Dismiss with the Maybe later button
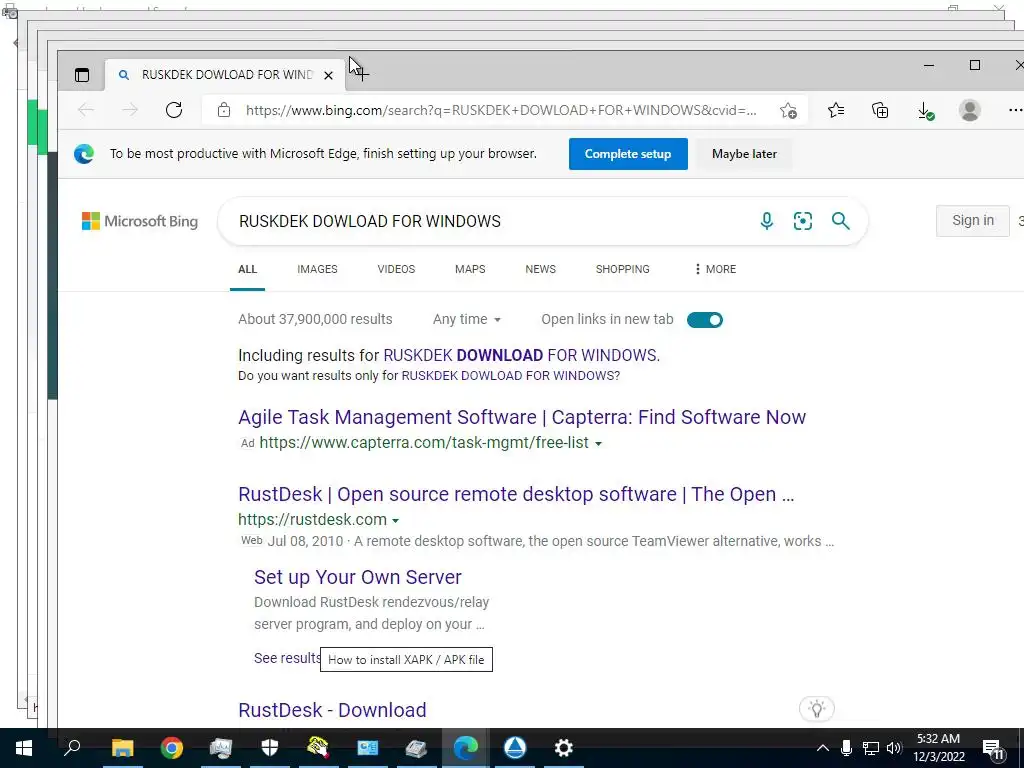1024x768 pixels. point(744,154)
